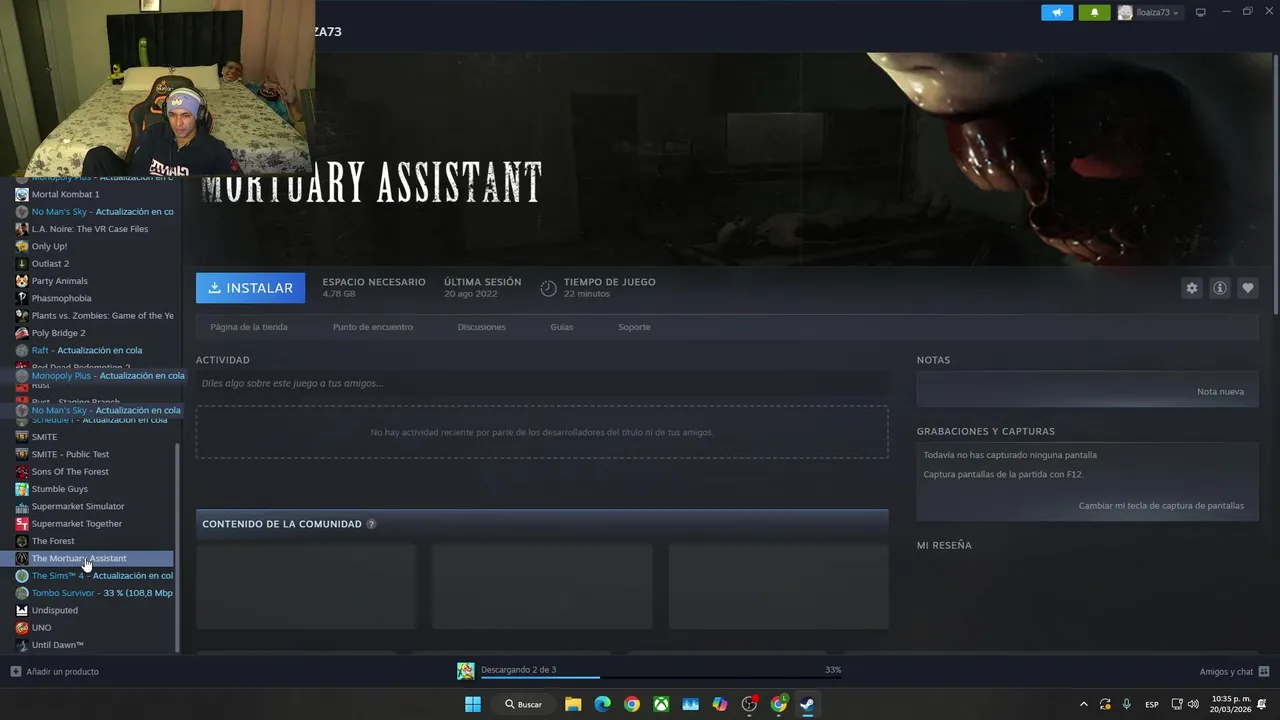Screen dimensions: 1280x720
Task: Click the blue INSTALAR button
Action: (251, 288)
